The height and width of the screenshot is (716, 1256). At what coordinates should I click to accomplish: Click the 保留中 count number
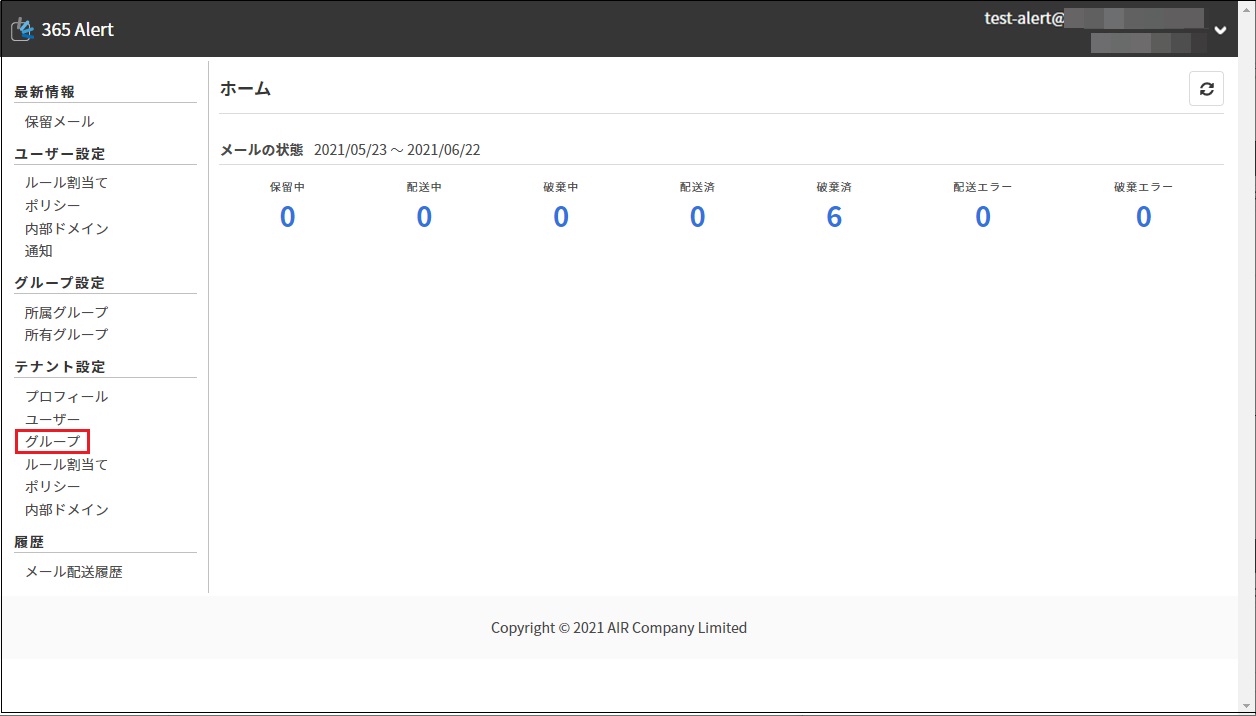click(287, 217)
